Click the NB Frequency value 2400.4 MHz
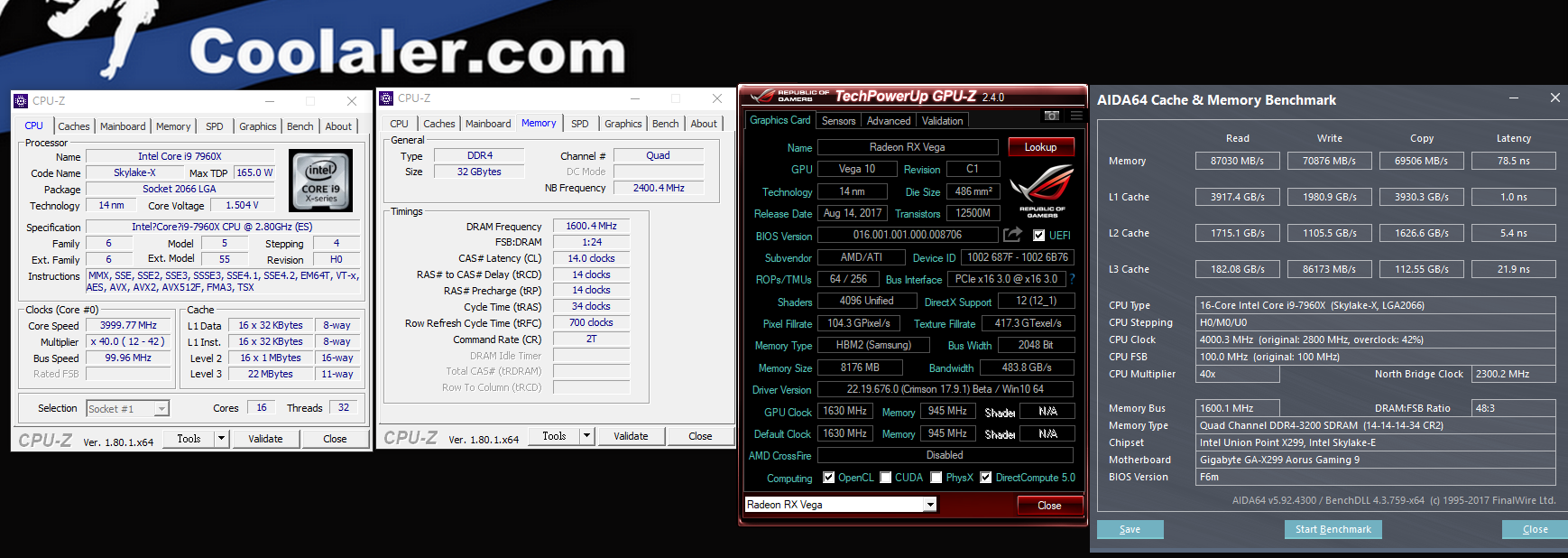 pyautogui.click(x=659, y=188)
